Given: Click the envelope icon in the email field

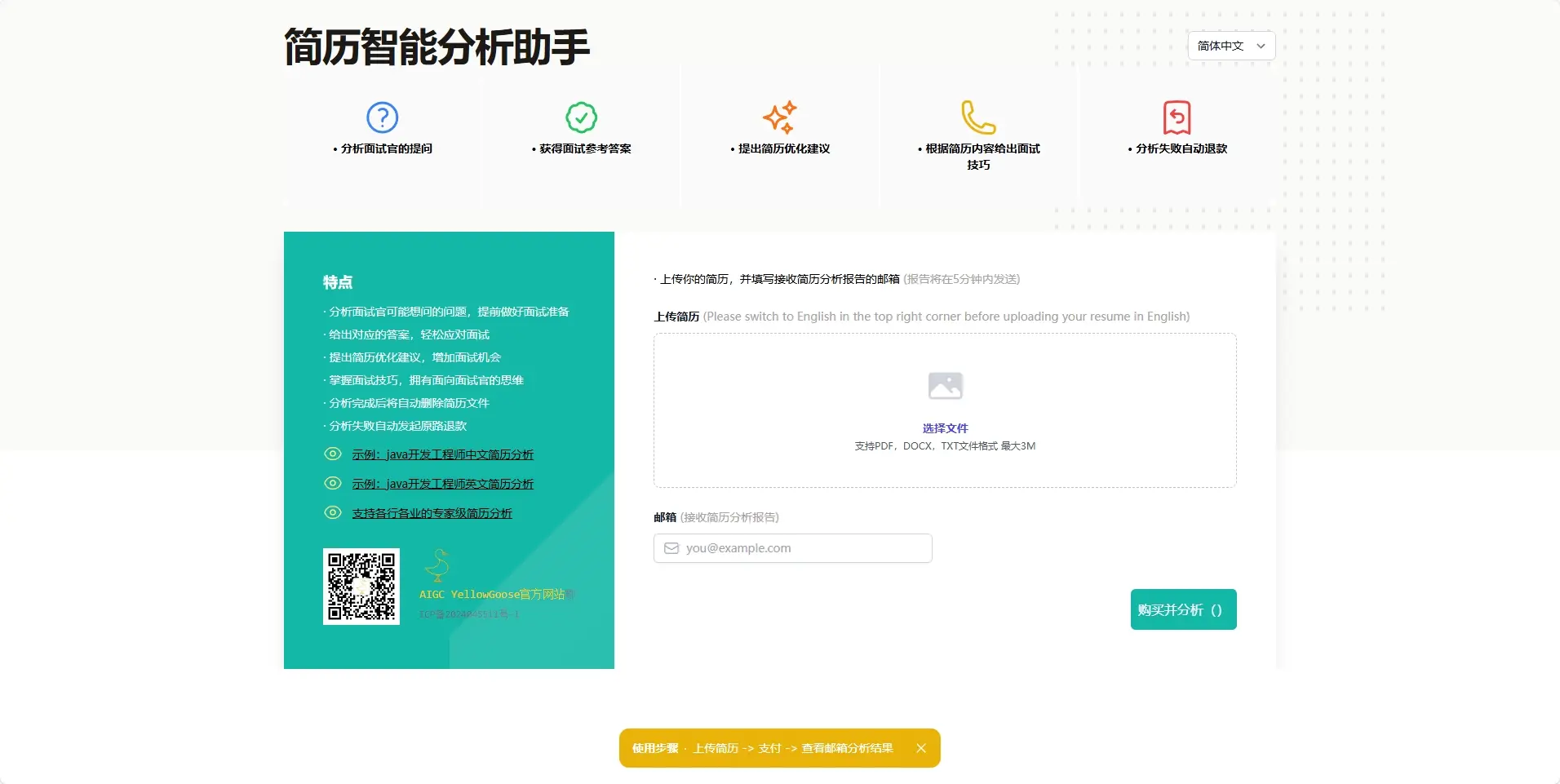Looking at the screenshot, I should point(671,547).
